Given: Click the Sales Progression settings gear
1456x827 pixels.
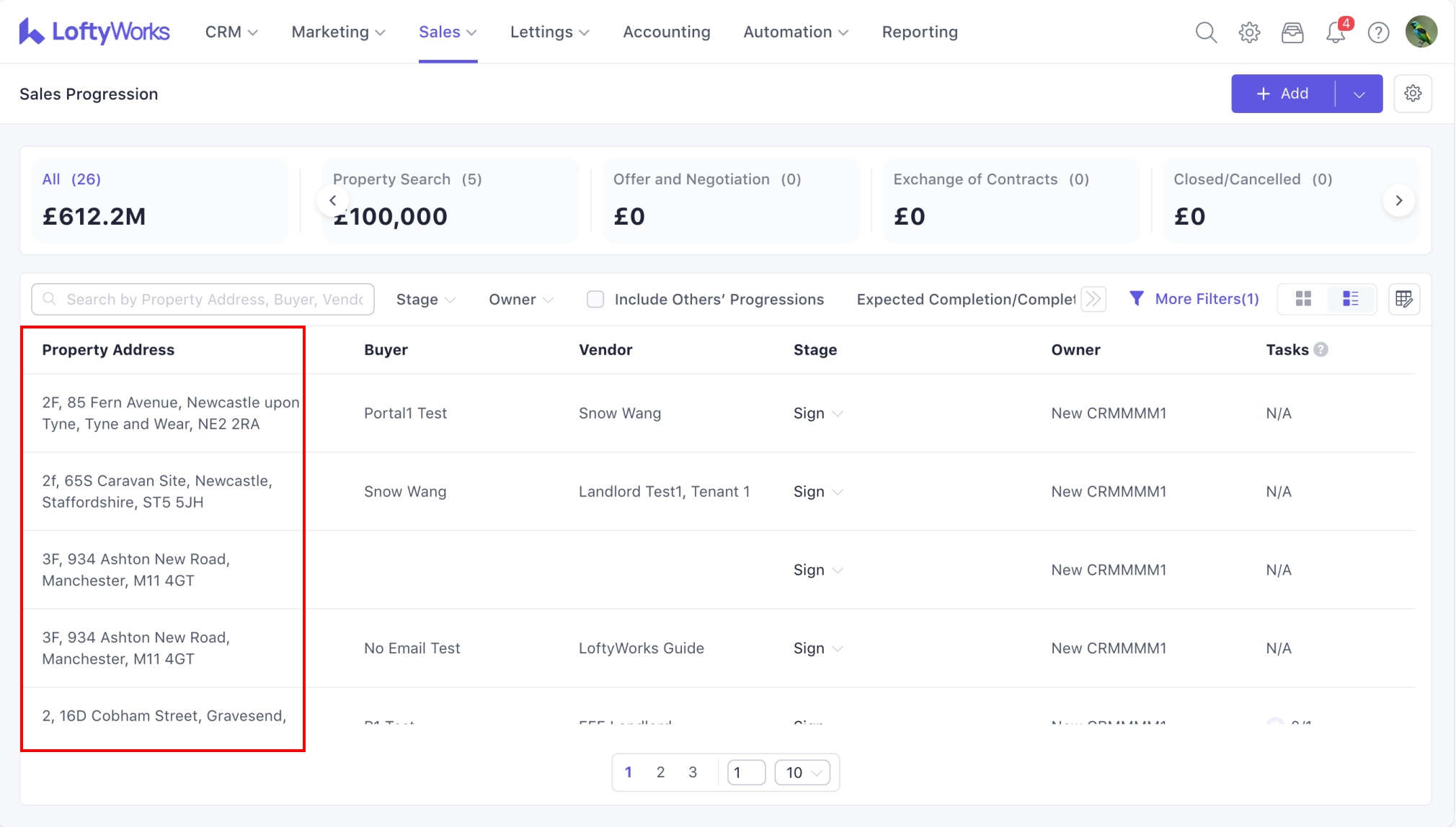Looking at the screenshot, I should click(1413, 94).
